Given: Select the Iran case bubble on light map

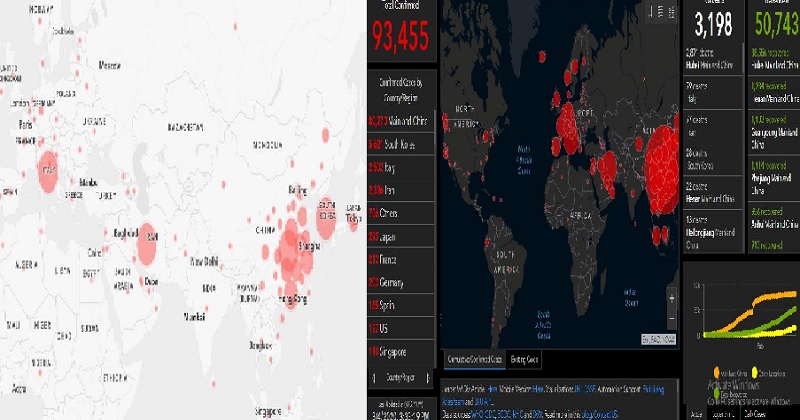Looking at the screenshot, I should pos(146,243).
